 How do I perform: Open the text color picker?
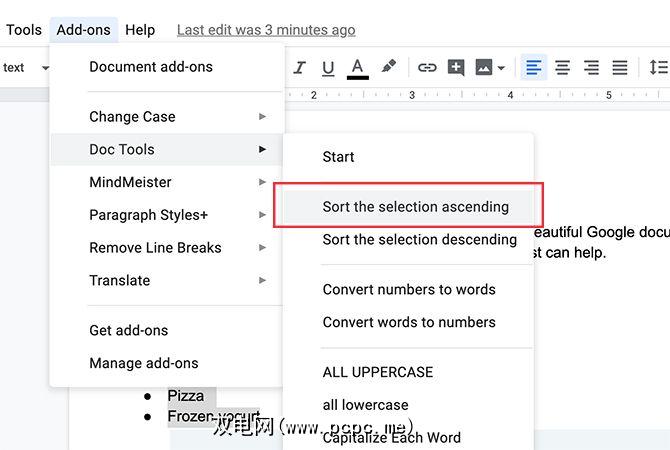click(x=358, y=68)
